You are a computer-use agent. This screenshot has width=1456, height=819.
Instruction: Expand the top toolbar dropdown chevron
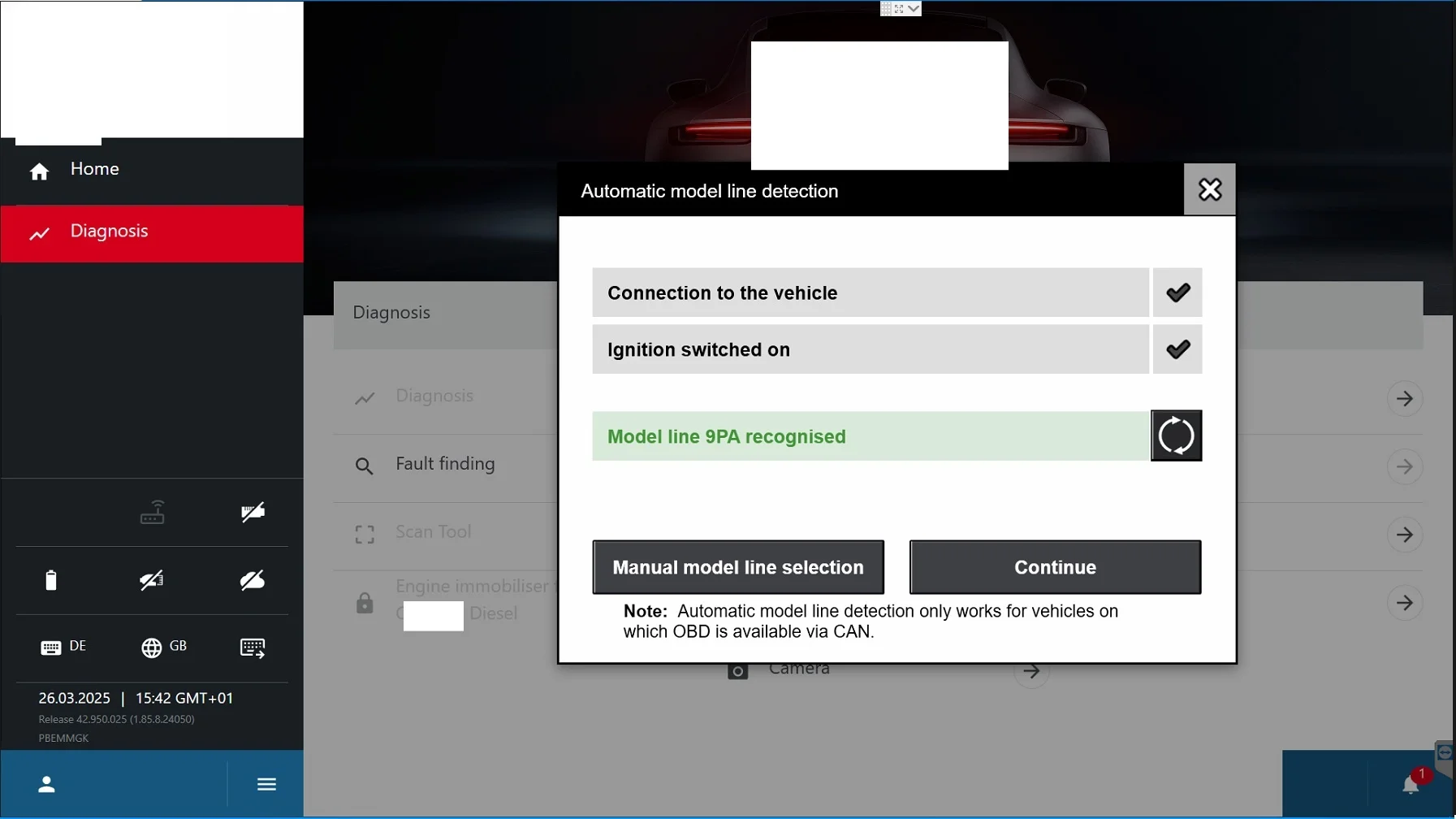pos(914,8)
